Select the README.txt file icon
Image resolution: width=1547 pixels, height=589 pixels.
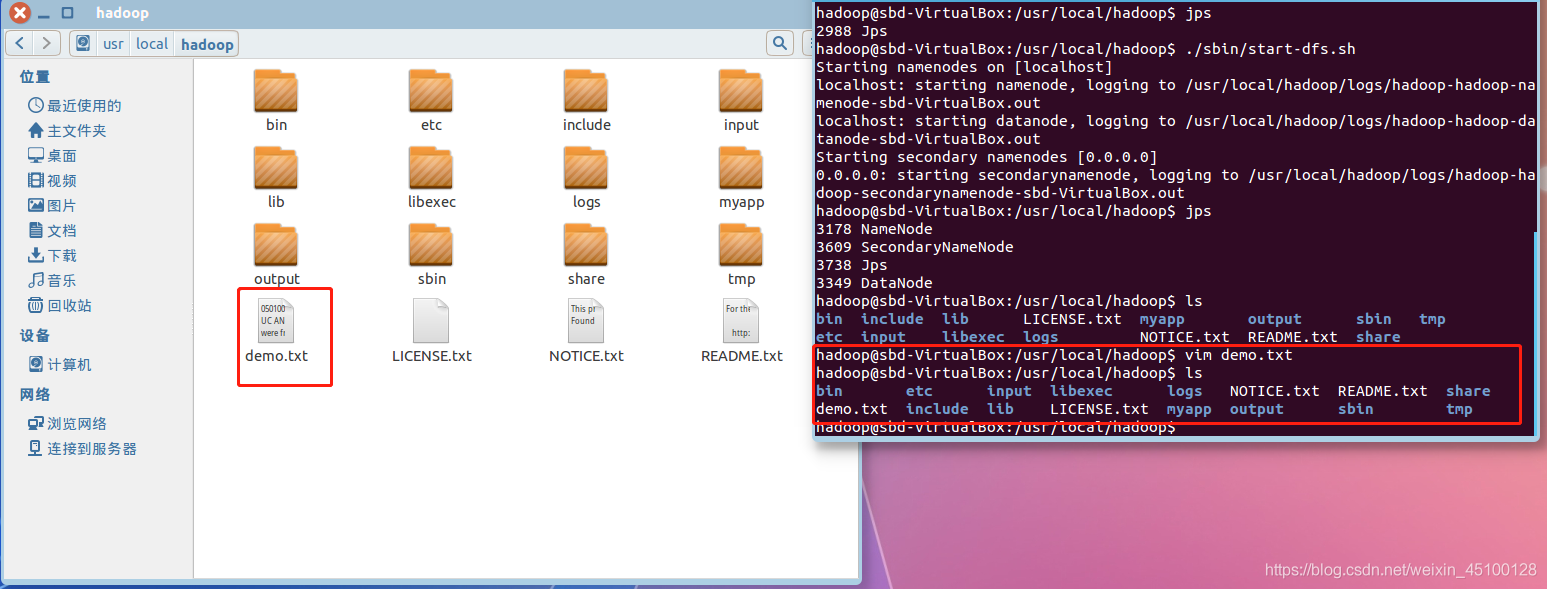click(741, 321)
